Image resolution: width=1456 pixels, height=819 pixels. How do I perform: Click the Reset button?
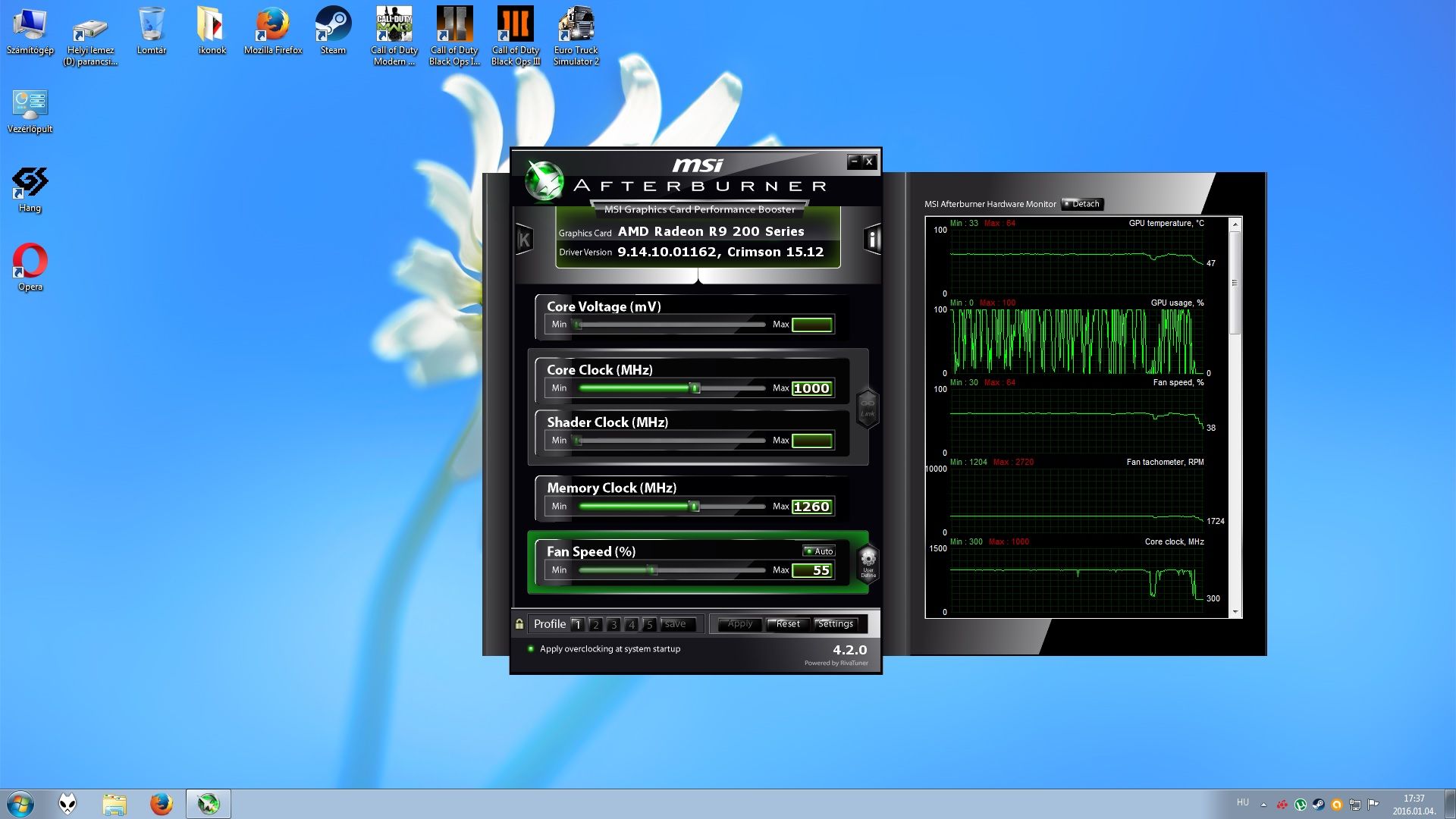pos(788,624)
